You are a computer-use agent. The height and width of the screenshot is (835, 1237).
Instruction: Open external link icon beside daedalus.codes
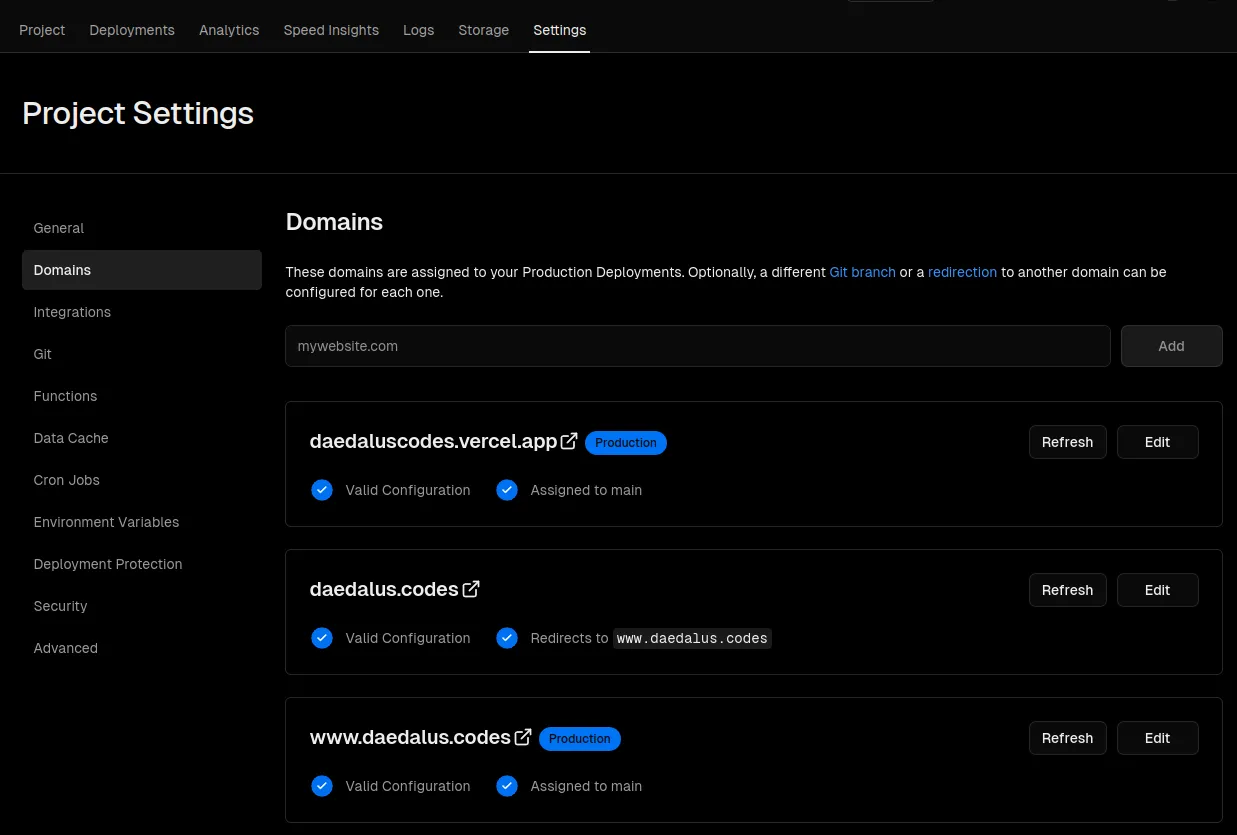click(x=471, y=589)
